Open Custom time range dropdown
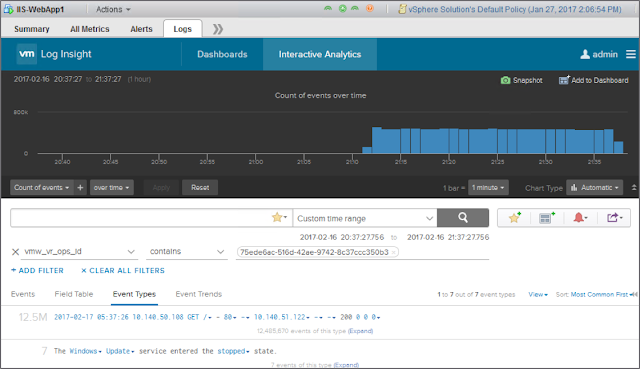The height and width of the screenshot is (369, 640). (365, 218)
